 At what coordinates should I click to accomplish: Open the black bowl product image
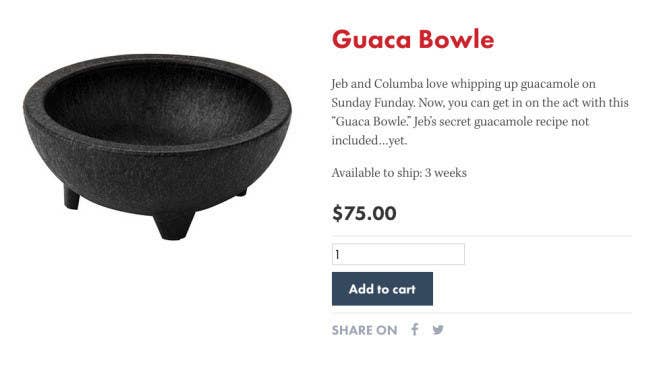tap(157, 146)
